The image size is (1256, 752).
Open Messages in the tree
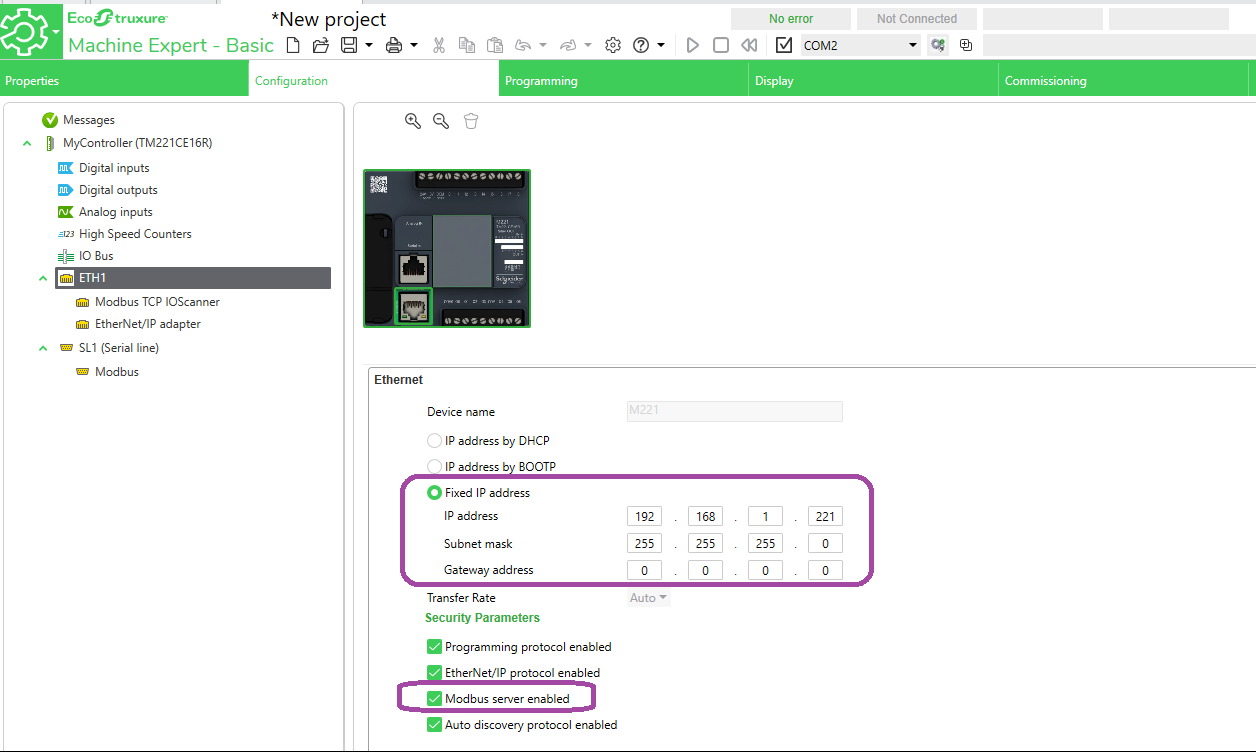pos(89,120)
